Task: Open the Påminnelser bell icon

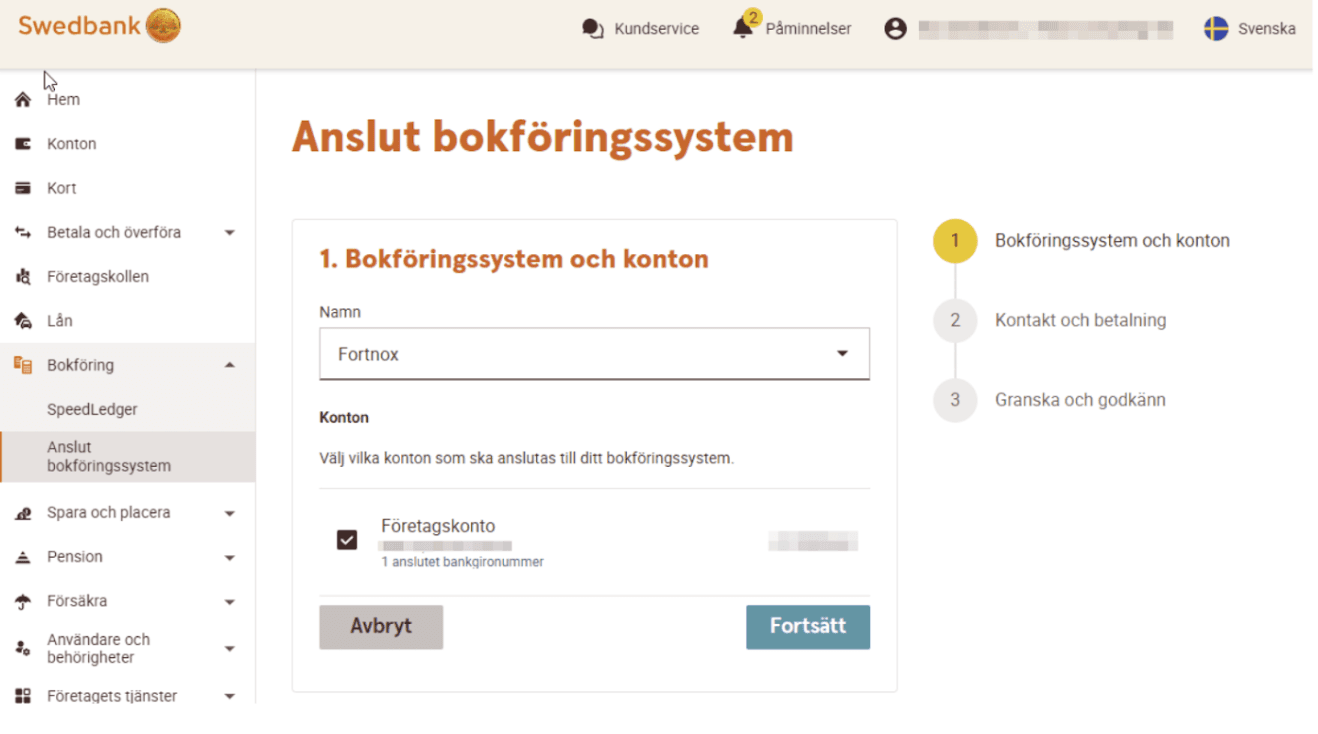Action: [x=744, y=27]
